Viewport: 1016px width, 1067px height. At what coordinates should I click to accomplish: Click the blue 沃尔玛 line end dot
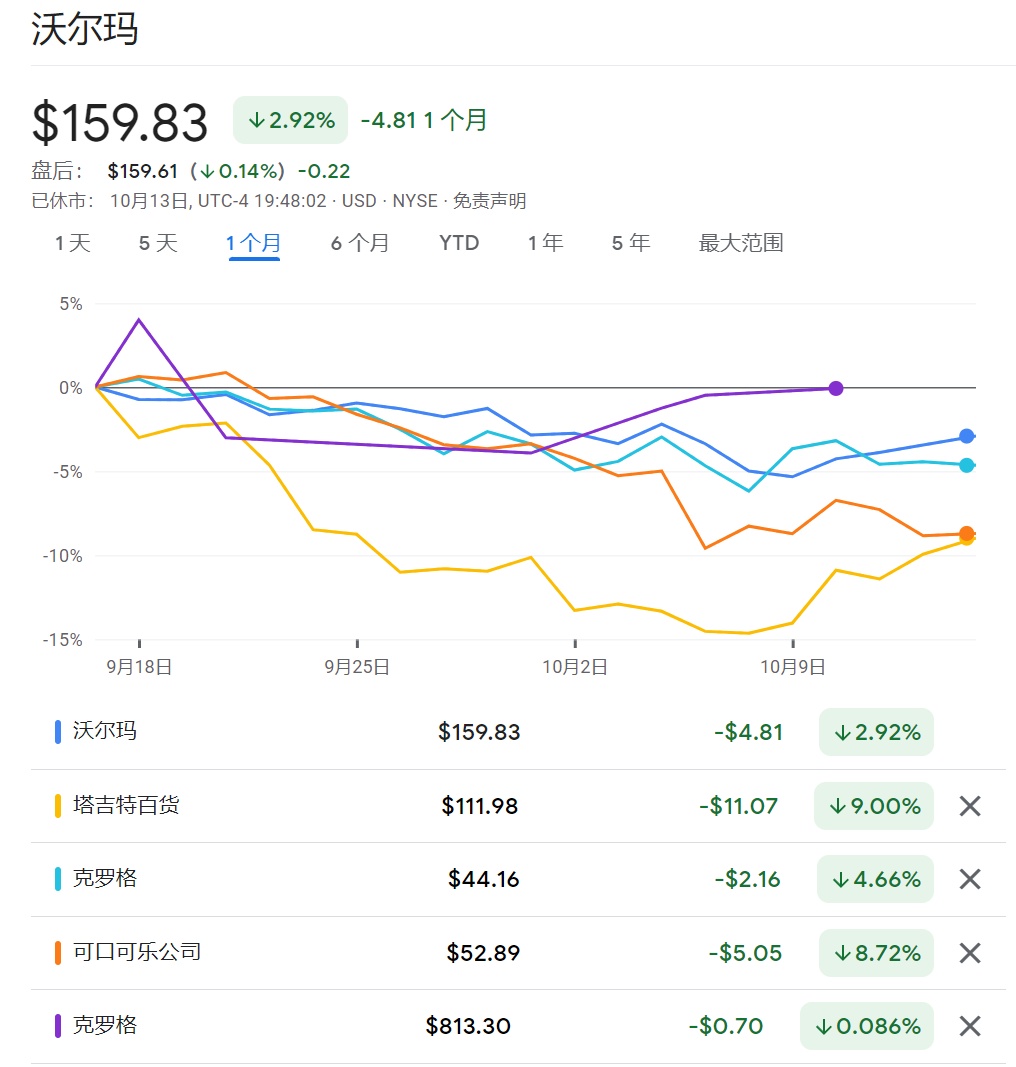(x=966, y=436)
